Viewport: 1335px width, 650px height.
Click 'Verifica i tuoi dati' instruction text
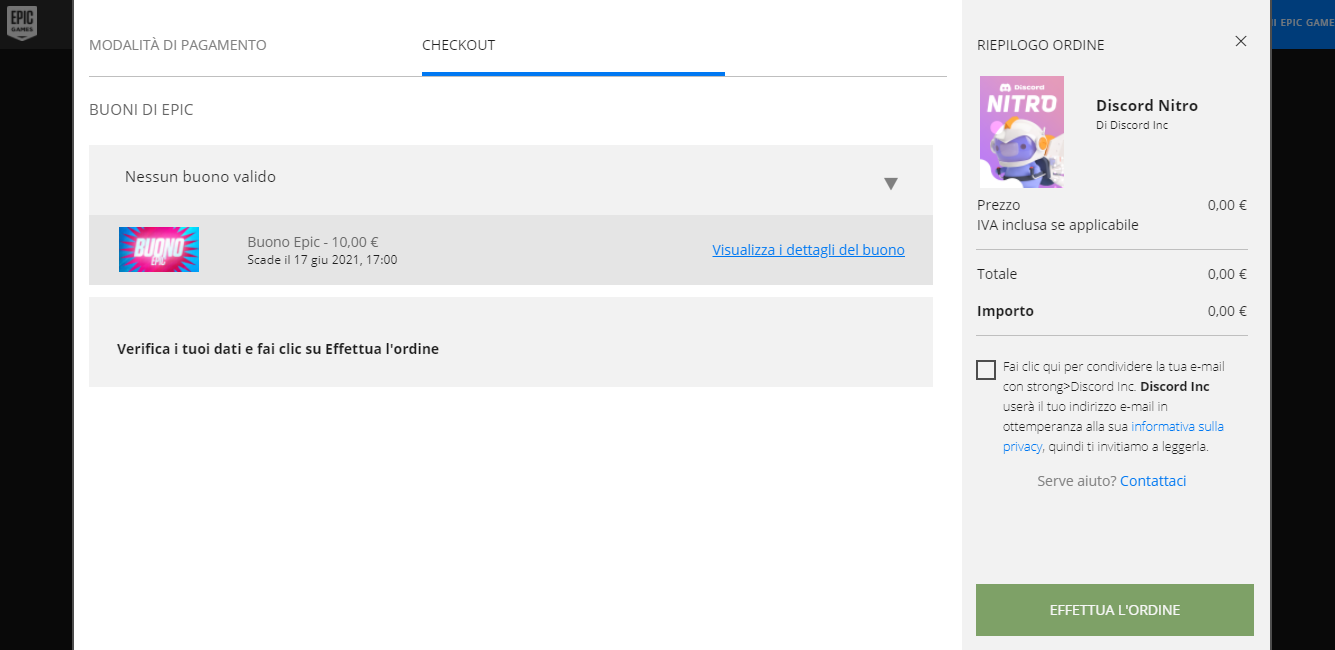(x=278, y=349)
